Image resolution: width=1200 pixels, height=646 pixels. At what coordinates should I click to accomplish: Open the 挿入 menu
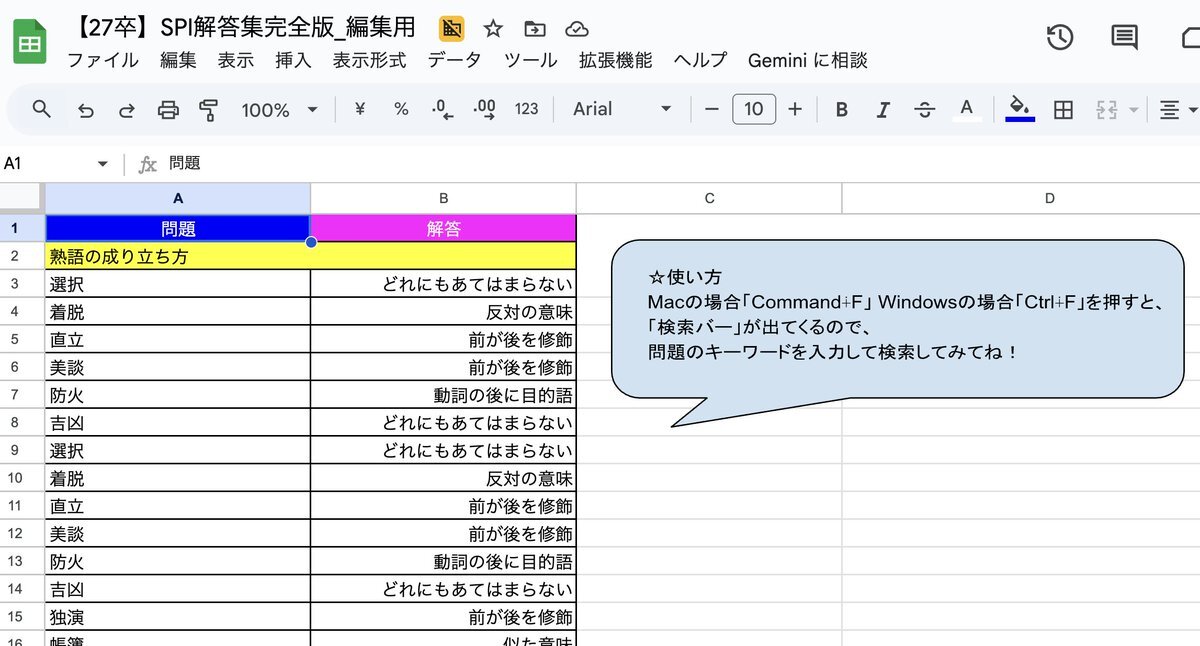click(293, 60)
